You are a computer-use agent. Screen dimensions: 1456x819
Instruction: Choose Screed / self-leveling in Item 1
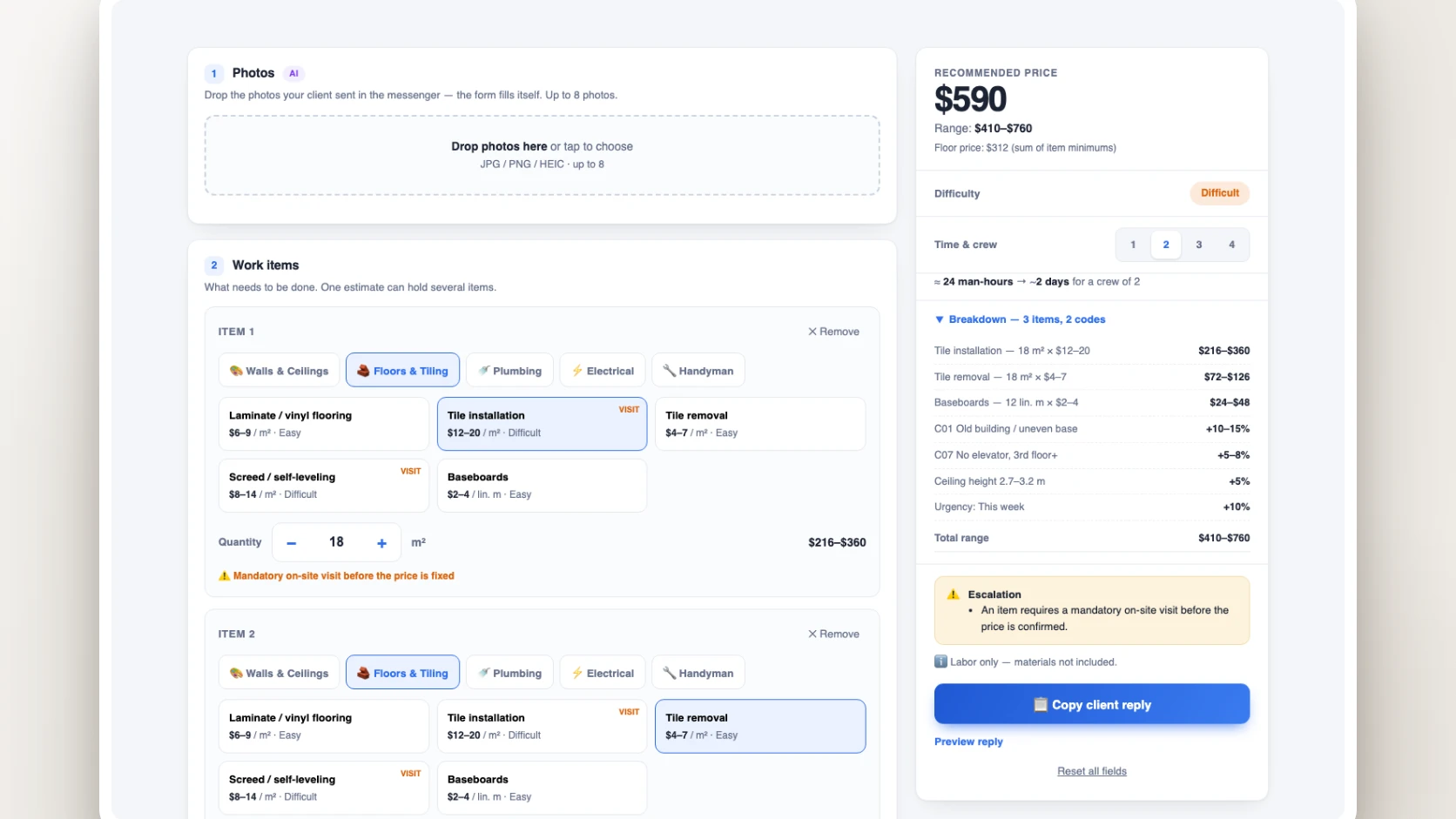323,486
